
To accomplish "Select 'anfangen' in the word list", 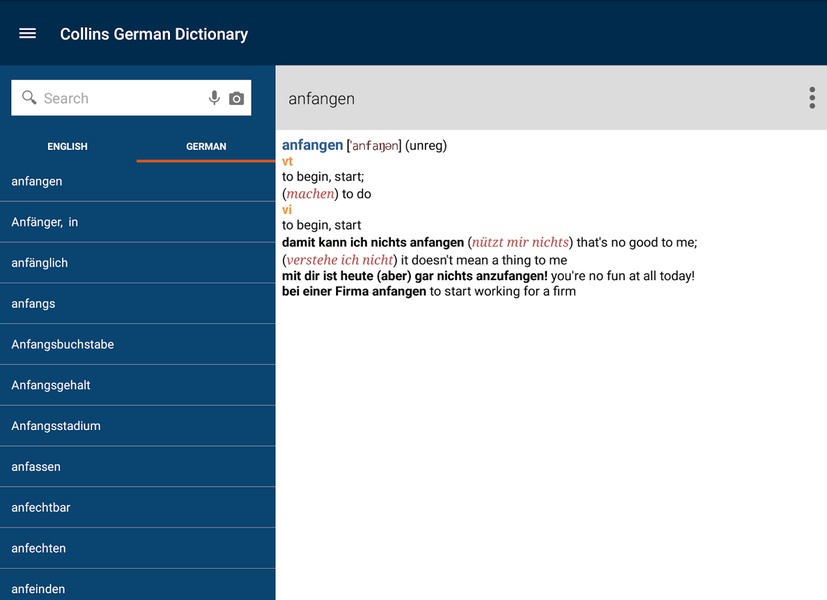I will pos(138,181).
